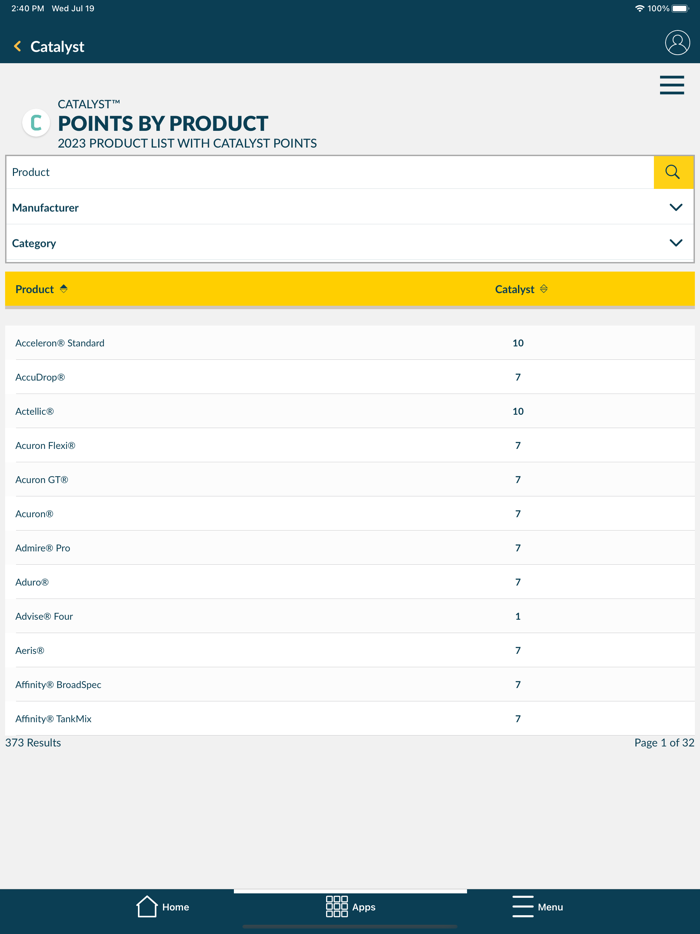Tap the Page 1 of 32 indicator
The width and height of the screenshot is (700, 934).
(664, 743)
